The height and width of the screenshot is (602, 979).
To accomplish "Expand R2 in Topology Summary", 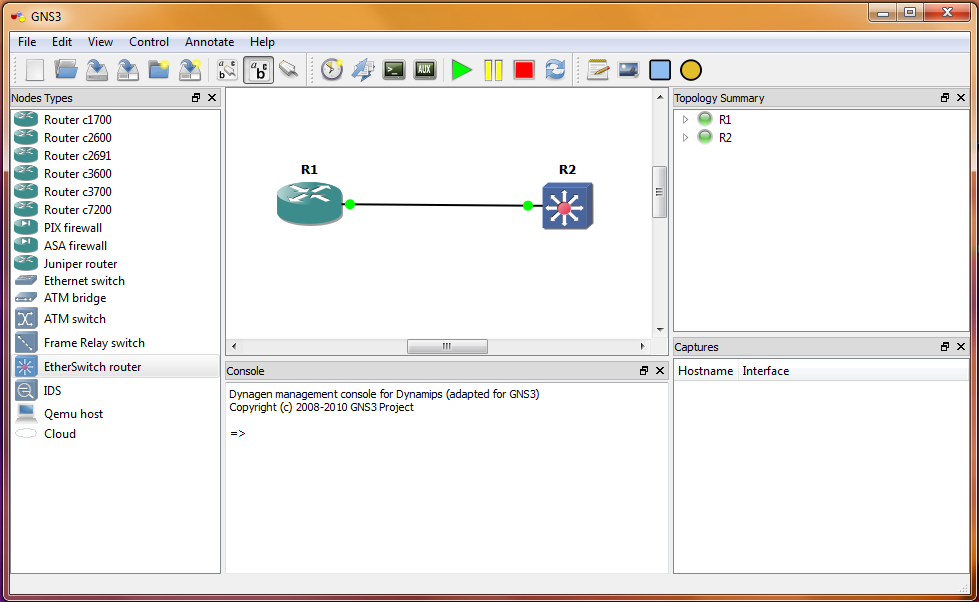I will (x=685, y=137).
